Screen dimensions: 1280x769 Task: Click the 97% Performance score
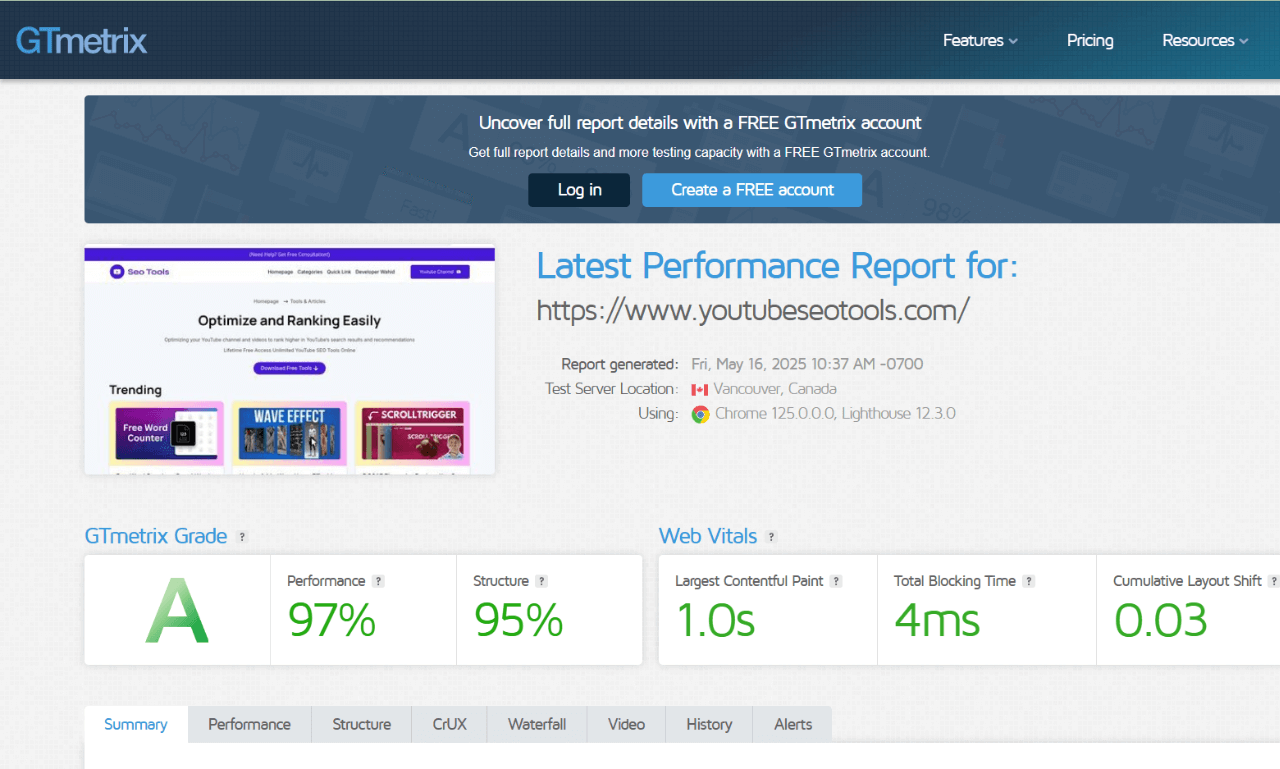pos(332,620)
